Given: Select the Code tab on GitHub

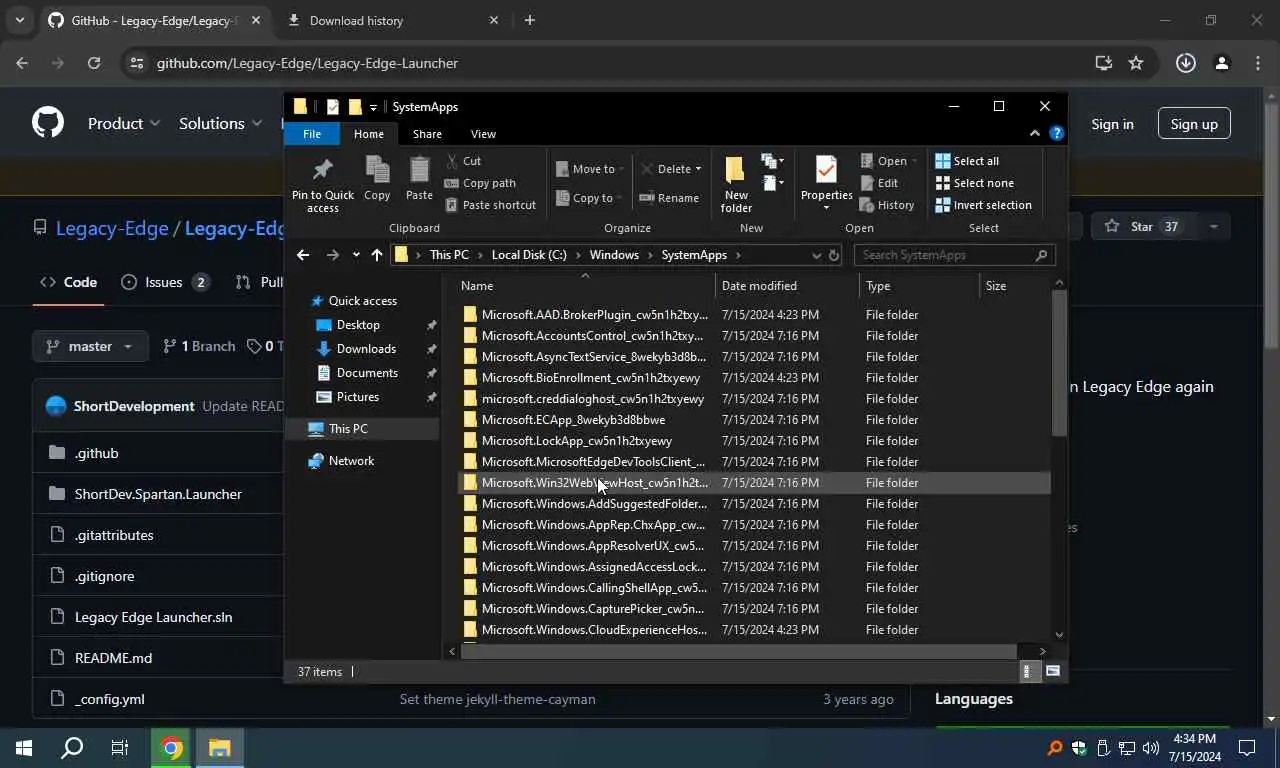Looking at the screenshot, I should click(x=69, y=282).
